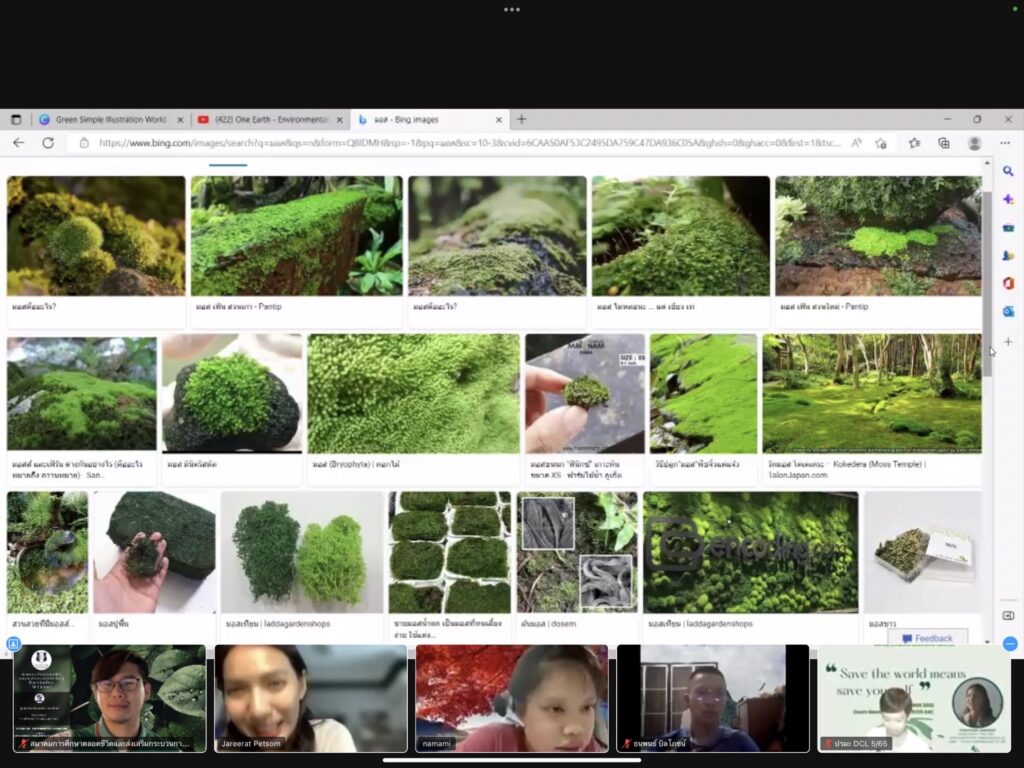Open the Tools briefcase sidebar icon
Viewport: 1024px width, 768px height.
pyautogui.click(x=1008, y=228)
